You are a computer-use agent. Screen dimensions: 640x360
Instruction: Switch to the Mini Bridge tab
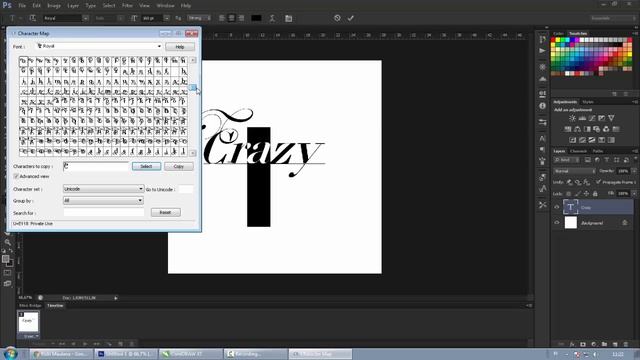[x=30, y=305]
